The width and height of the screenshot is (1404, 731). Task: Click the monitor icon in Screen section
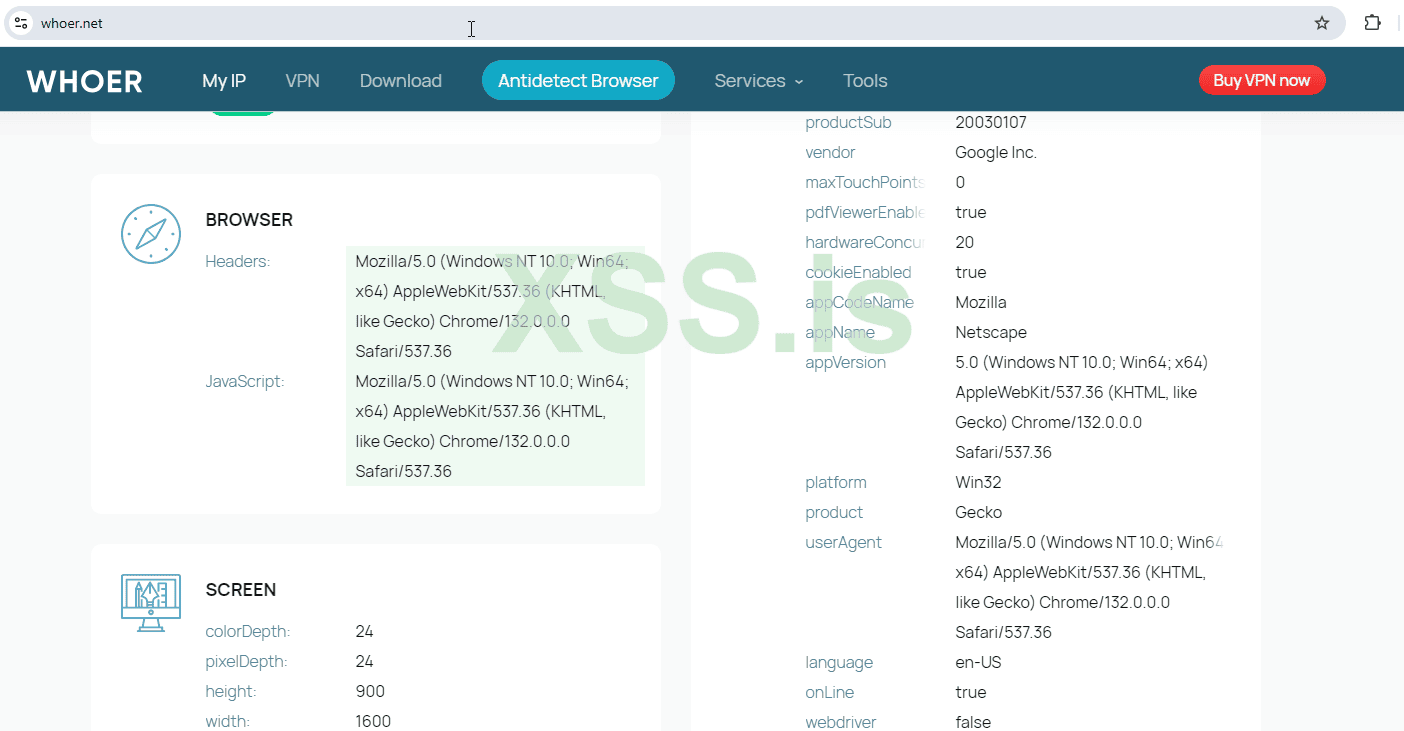(x=151, y=602)
